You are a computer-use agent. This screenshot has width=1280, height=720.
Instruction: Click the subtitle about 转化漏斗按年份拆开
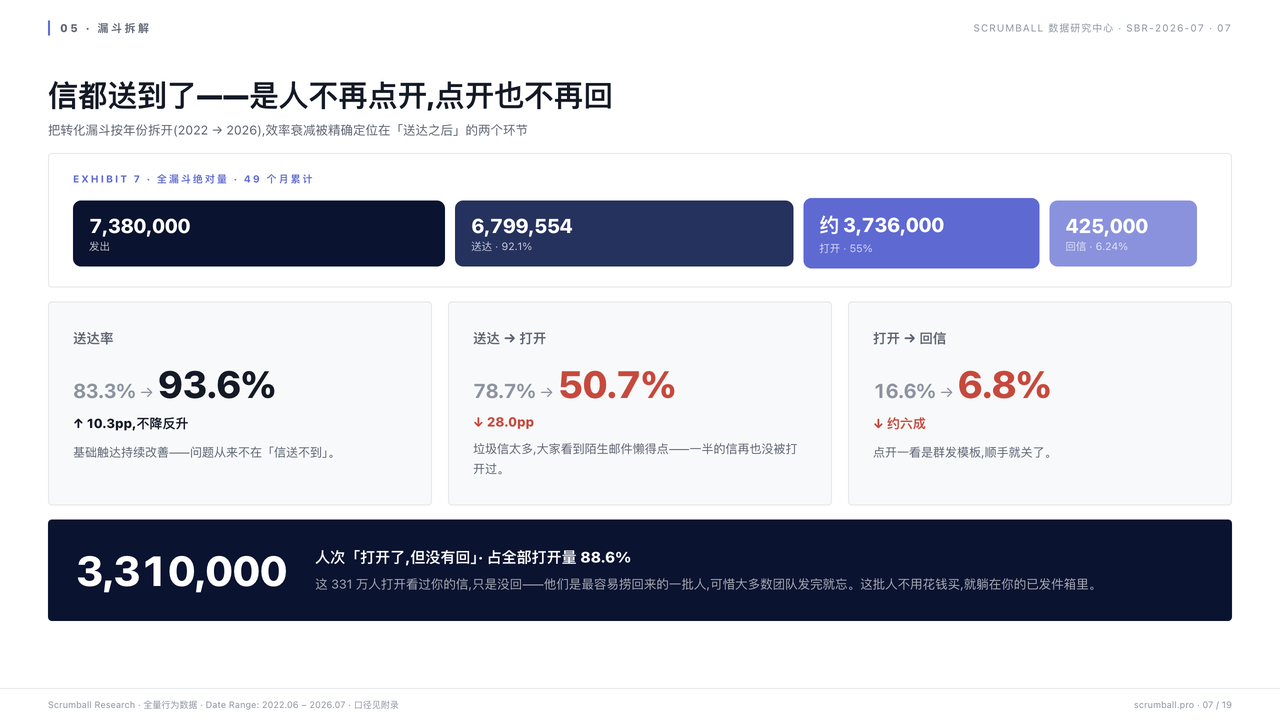coord(288,130)
